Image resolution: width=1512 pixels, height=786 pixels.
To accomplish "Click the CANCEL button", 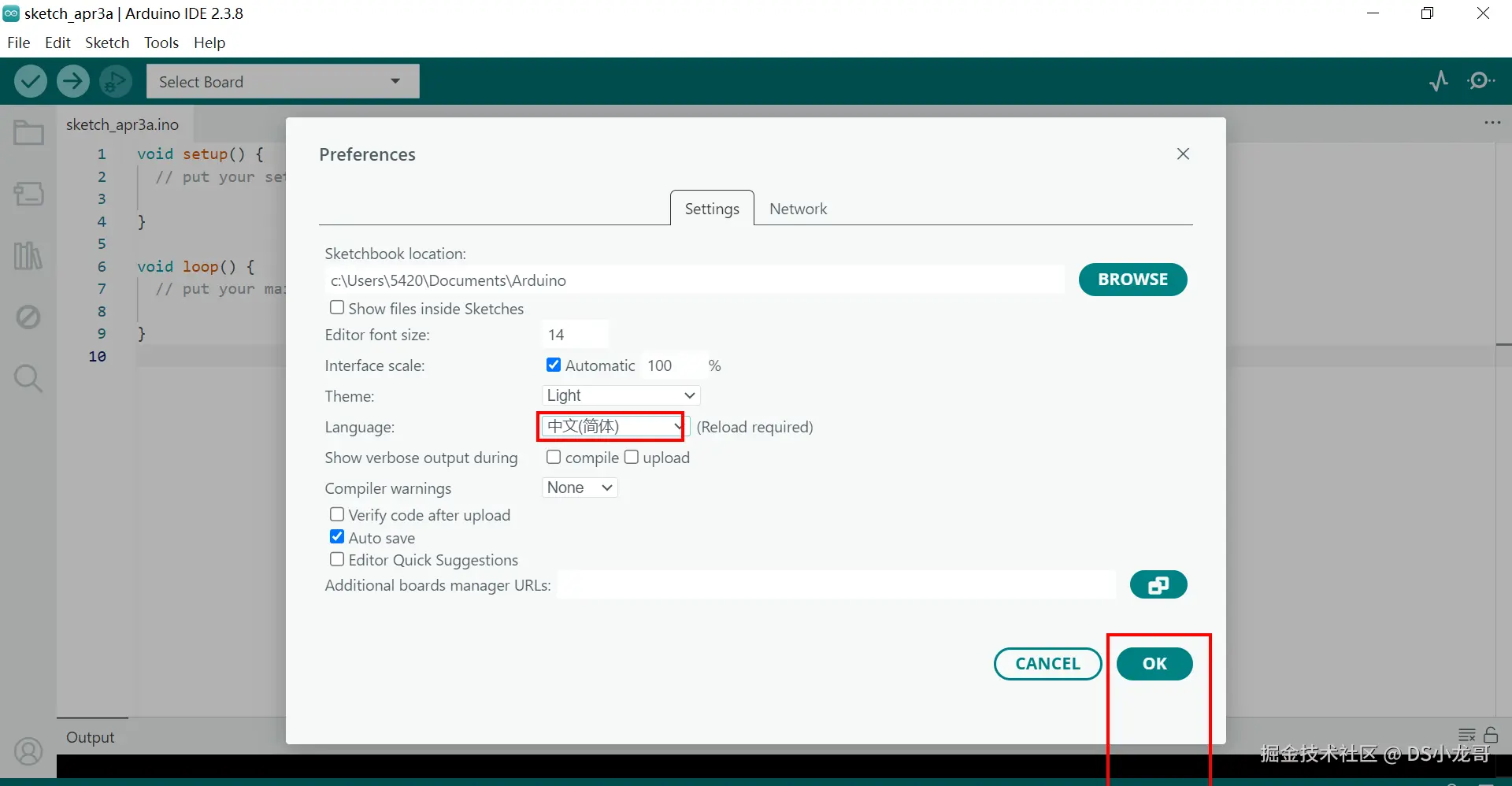I will 1047,664.
